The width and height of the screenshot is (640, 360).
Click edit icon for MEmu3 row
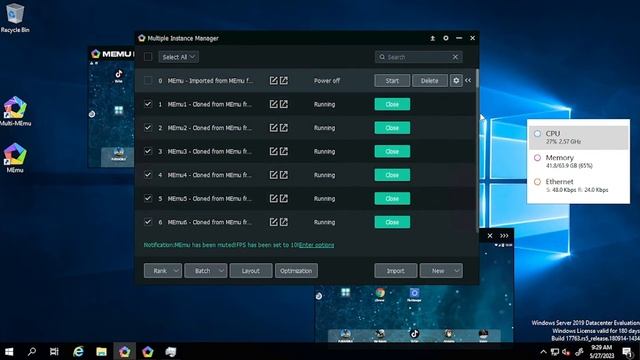point(273,151)
